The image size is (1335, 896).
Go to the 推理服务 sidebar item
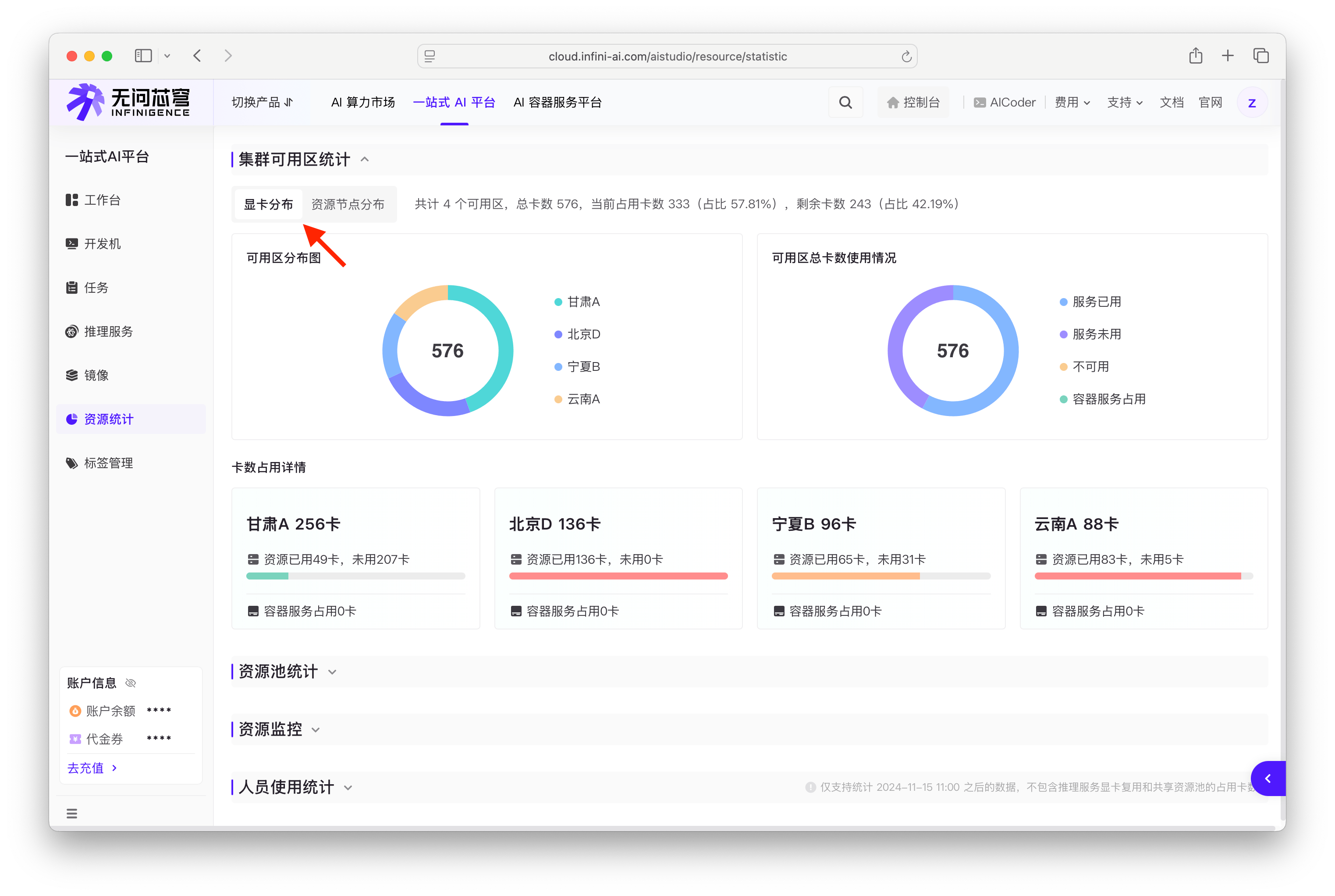click(108, 331)
